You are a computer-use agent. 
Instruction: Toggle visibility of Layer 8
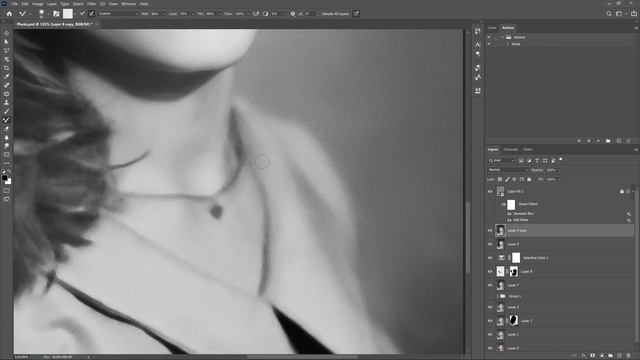(x=490, y=271)
